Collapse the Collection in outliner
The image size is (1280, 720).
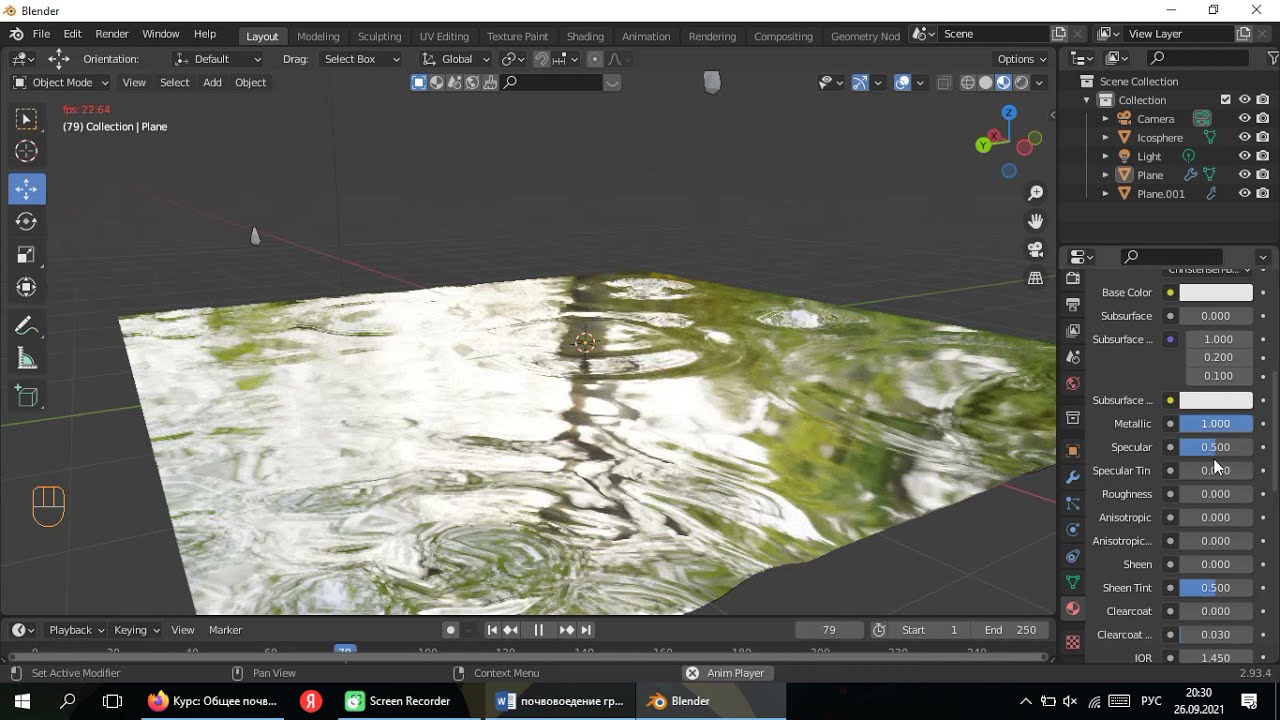pos(1087,100)
